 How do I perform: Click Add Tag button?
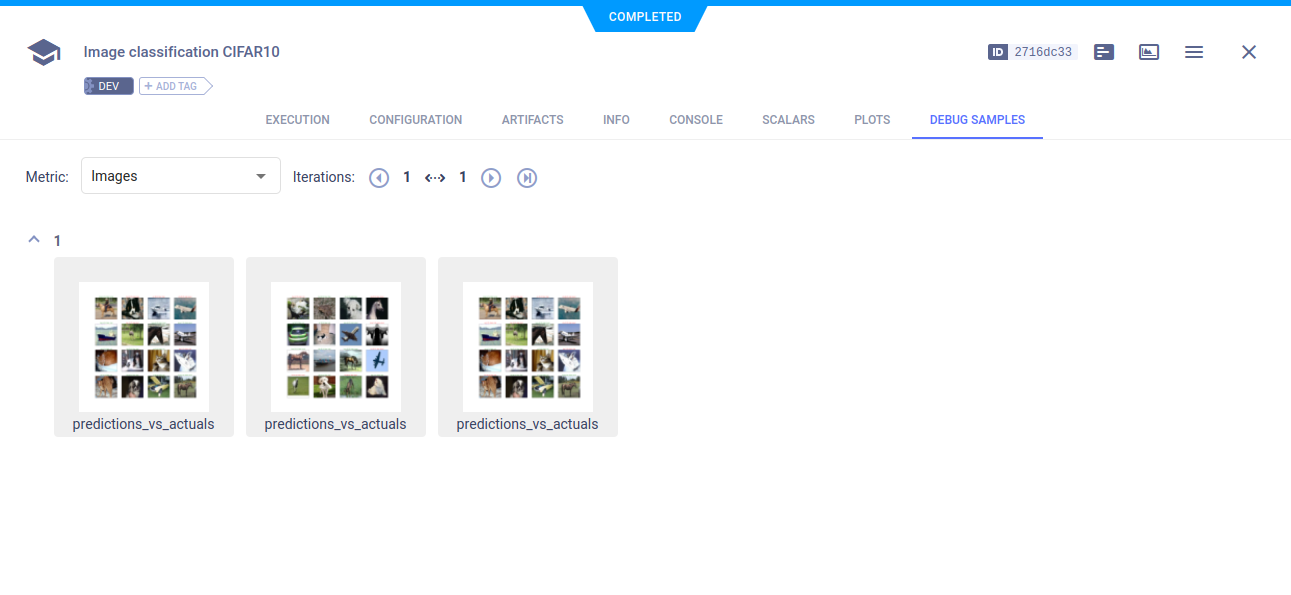[x=176, y=87]
